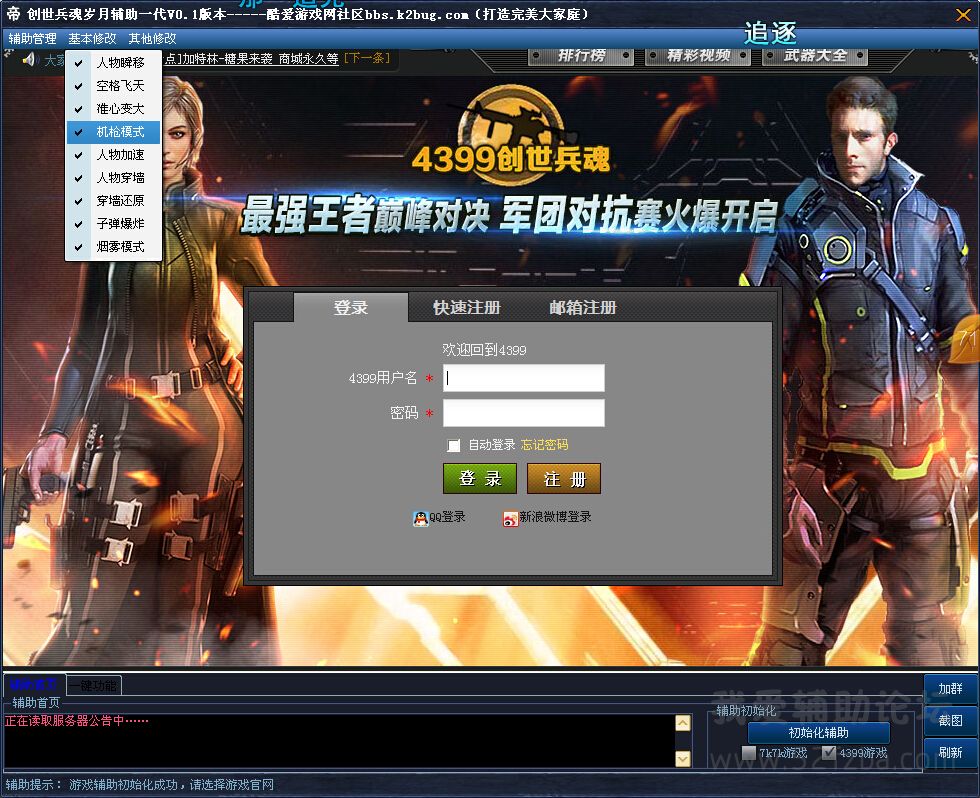980x798 pixels.
Task: Switch to the 邮箱注册 tab
Action: (583, 307)
